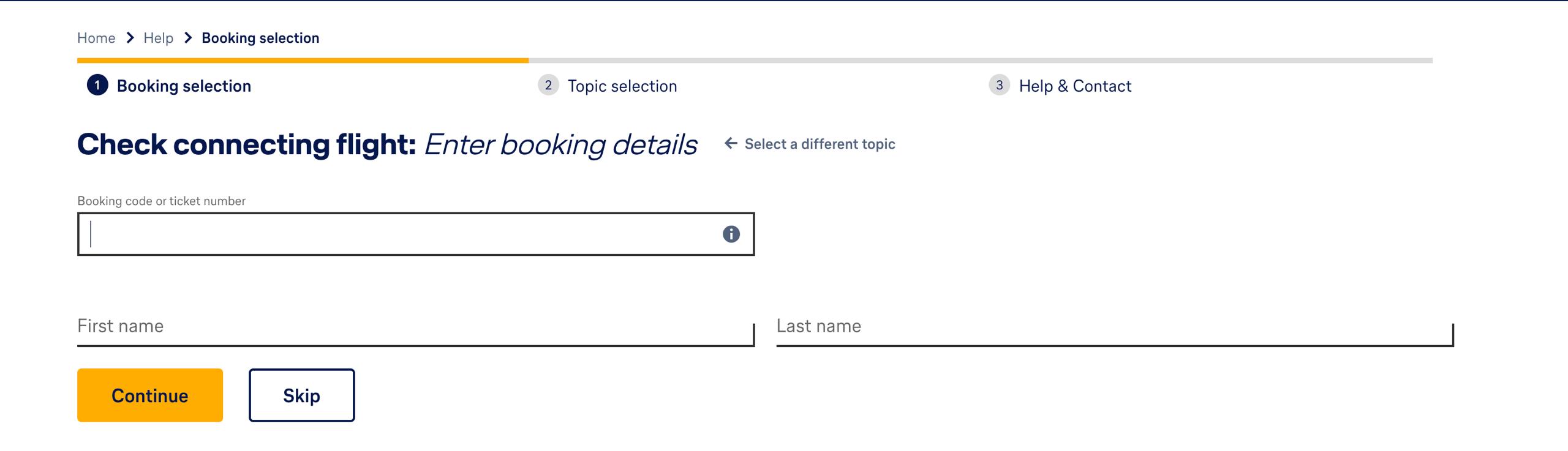This screenshot has width=1568, height=451.
Task: Click the back arrow beside Select a different topic
Action: pos(730,143)
